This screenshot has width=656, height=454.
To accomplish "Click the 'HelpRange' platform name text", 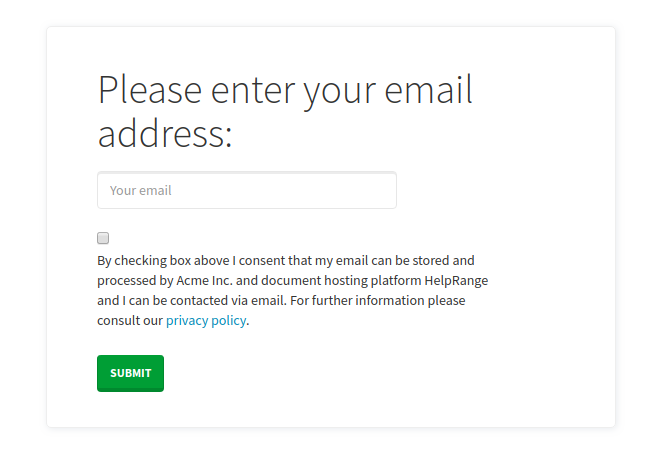I will tap(456, 280).
